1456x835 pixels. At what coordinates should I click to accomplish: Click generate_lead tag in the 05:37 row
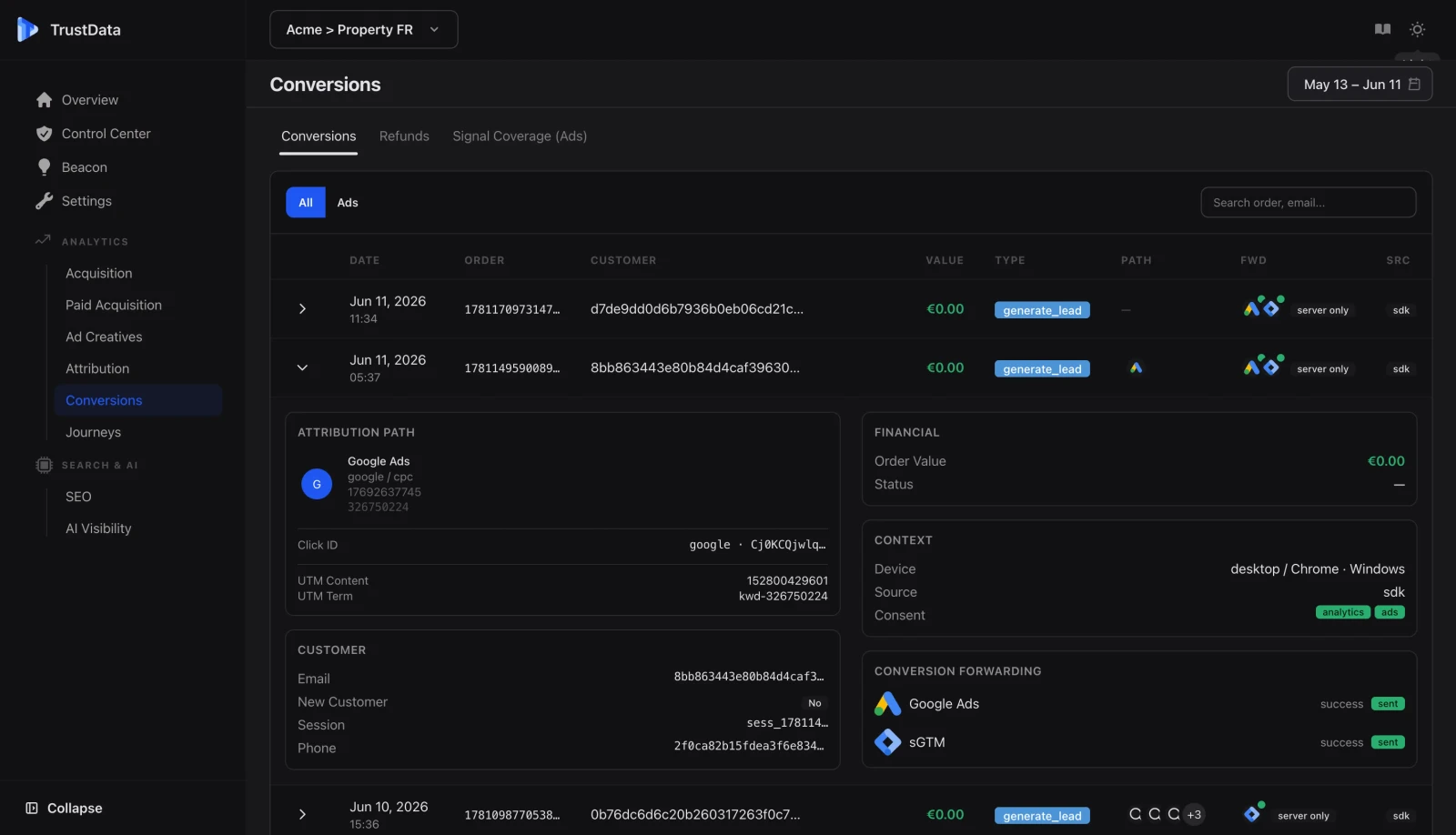[1042, 369]
